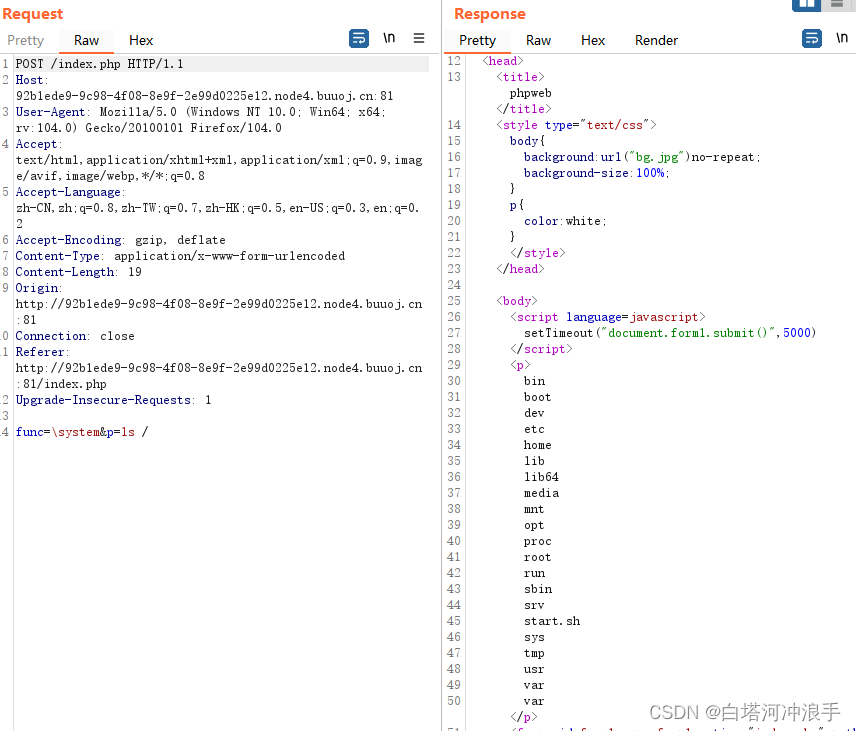Screen dimensions: 856x731
Task: Click the 'bin' directory line in response
Action: click(x=534, y=381)
